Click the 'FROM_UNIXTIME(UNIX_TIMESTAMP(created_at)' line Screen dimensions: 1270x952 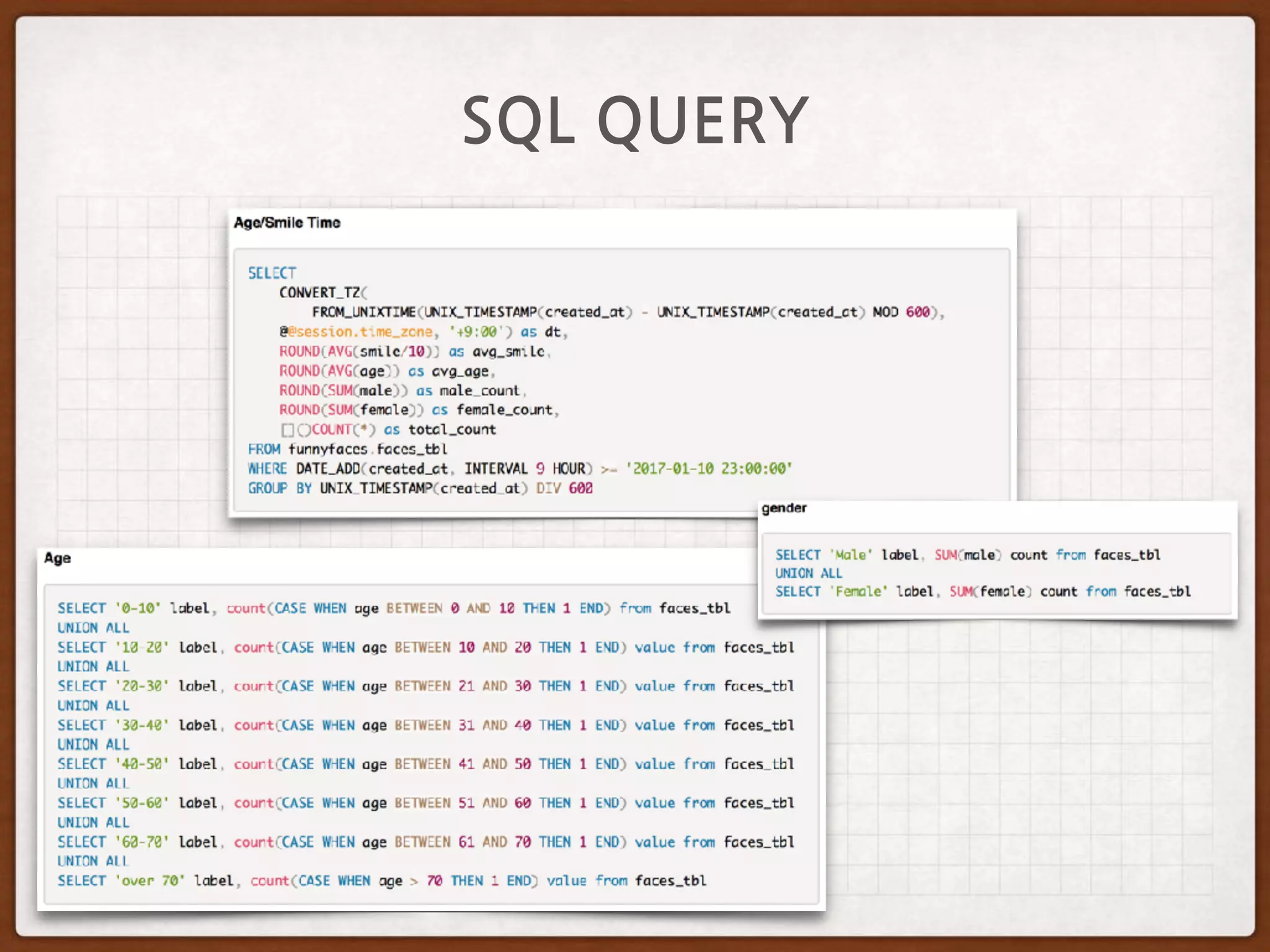628,312
